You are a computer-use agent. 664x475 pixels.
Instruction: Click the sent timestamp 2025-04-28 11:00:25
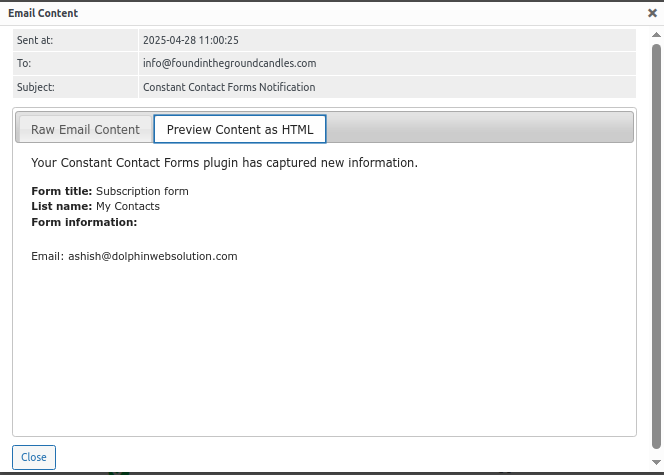coord(191,40)
